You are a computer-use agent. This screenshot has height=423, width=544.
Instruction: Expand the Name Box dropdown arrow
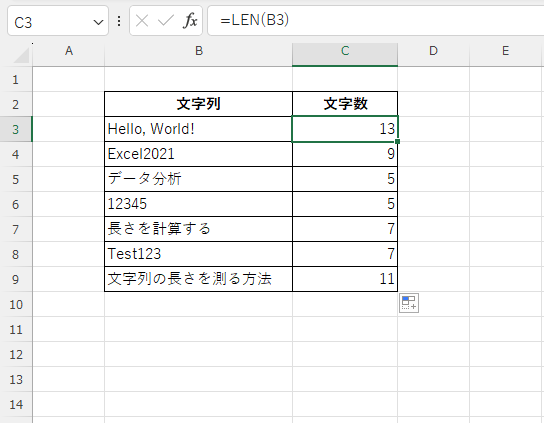[98, 23]
